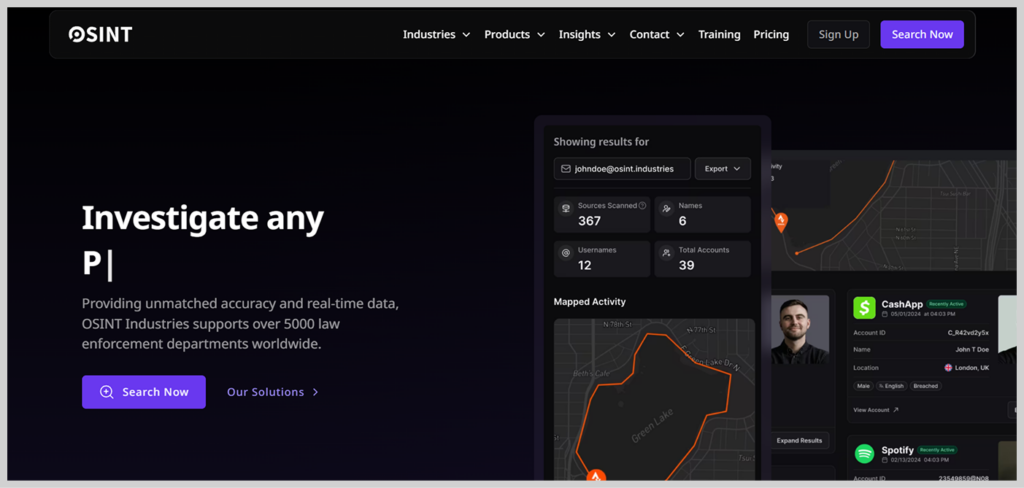Open the Pricing page
This screenshot has width=1024, height=488.
click(x=771, y=34)
